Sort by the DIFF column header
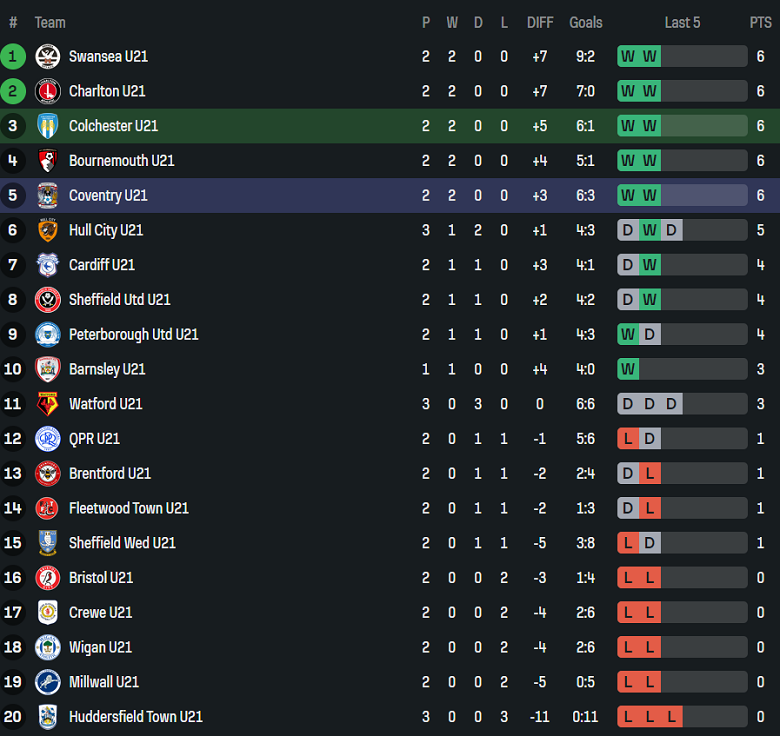The width and height of the screenshot is (780, 736). click(x=539, y=22)
